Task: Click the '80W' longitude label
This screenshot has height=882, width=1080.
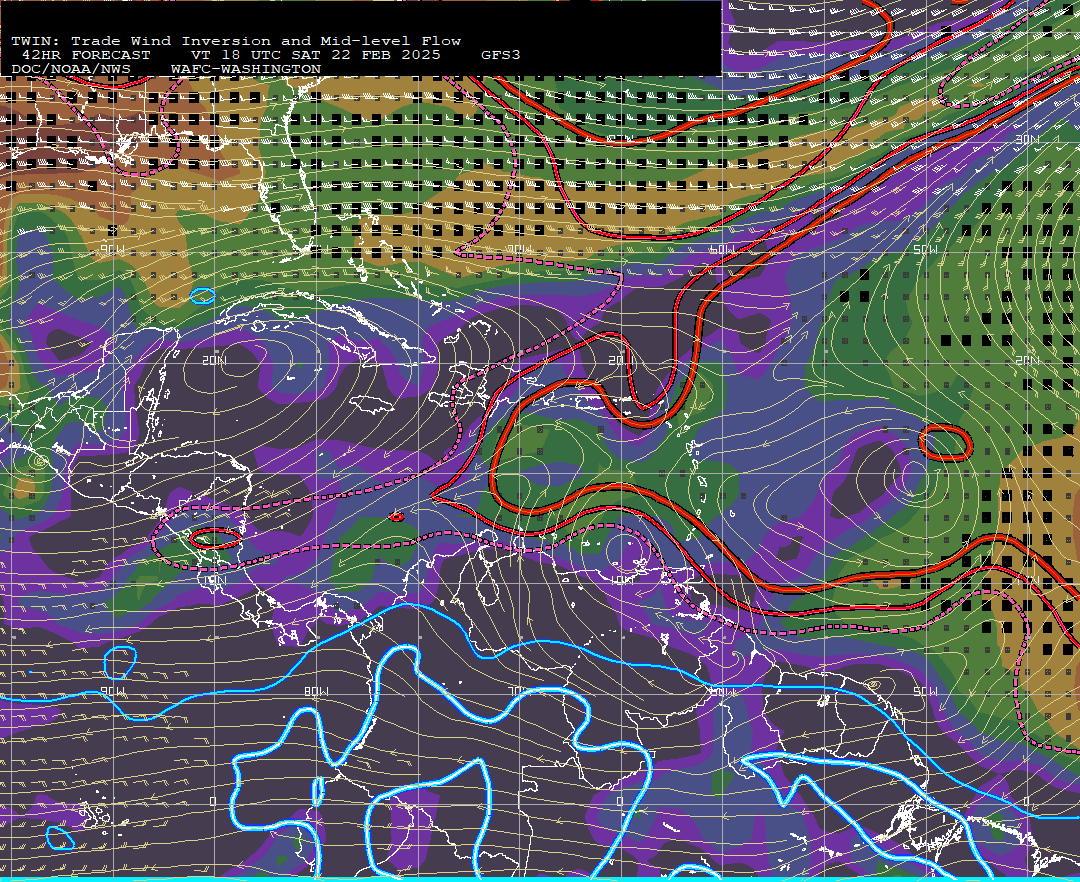Action: 315,691
